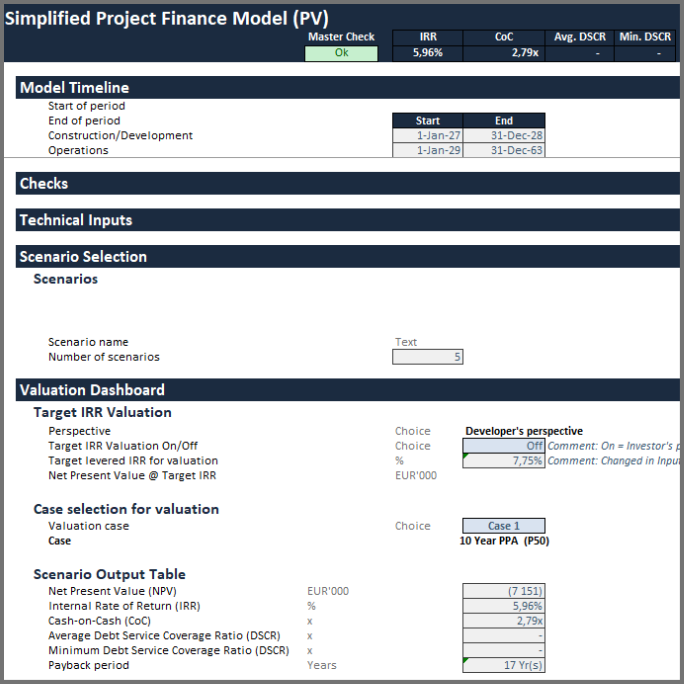
Task: Select the 2,79x CoC value in top summary
Action: pos(504,54)
